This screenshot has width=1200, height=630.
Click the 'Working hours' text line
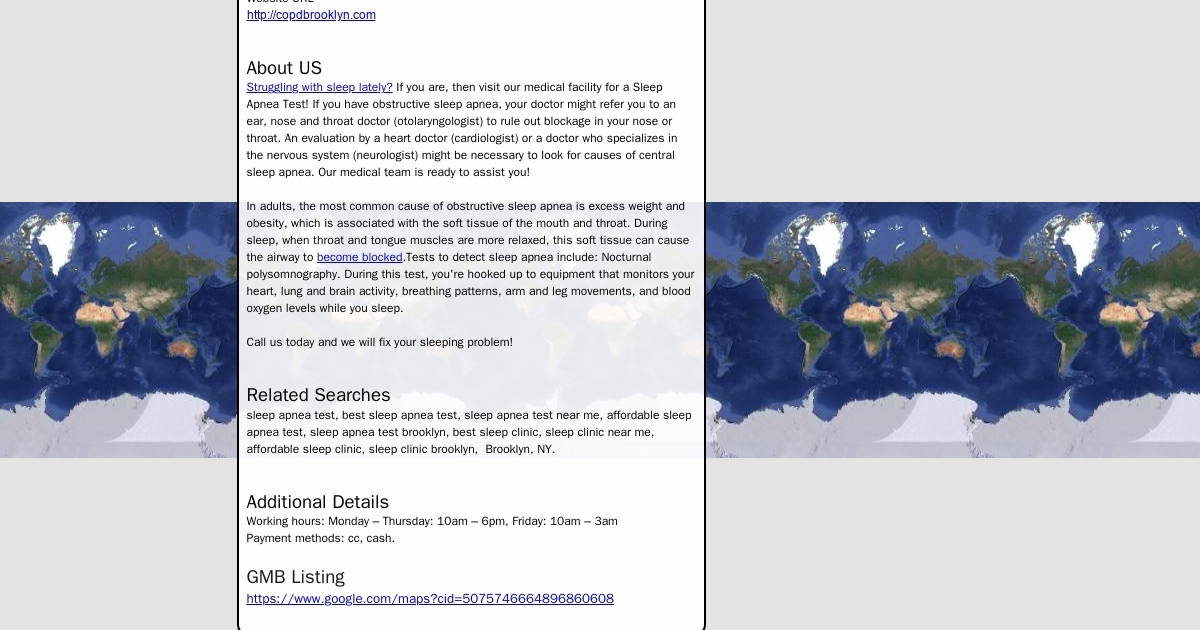pyautogui.click(x=432, y=521)
